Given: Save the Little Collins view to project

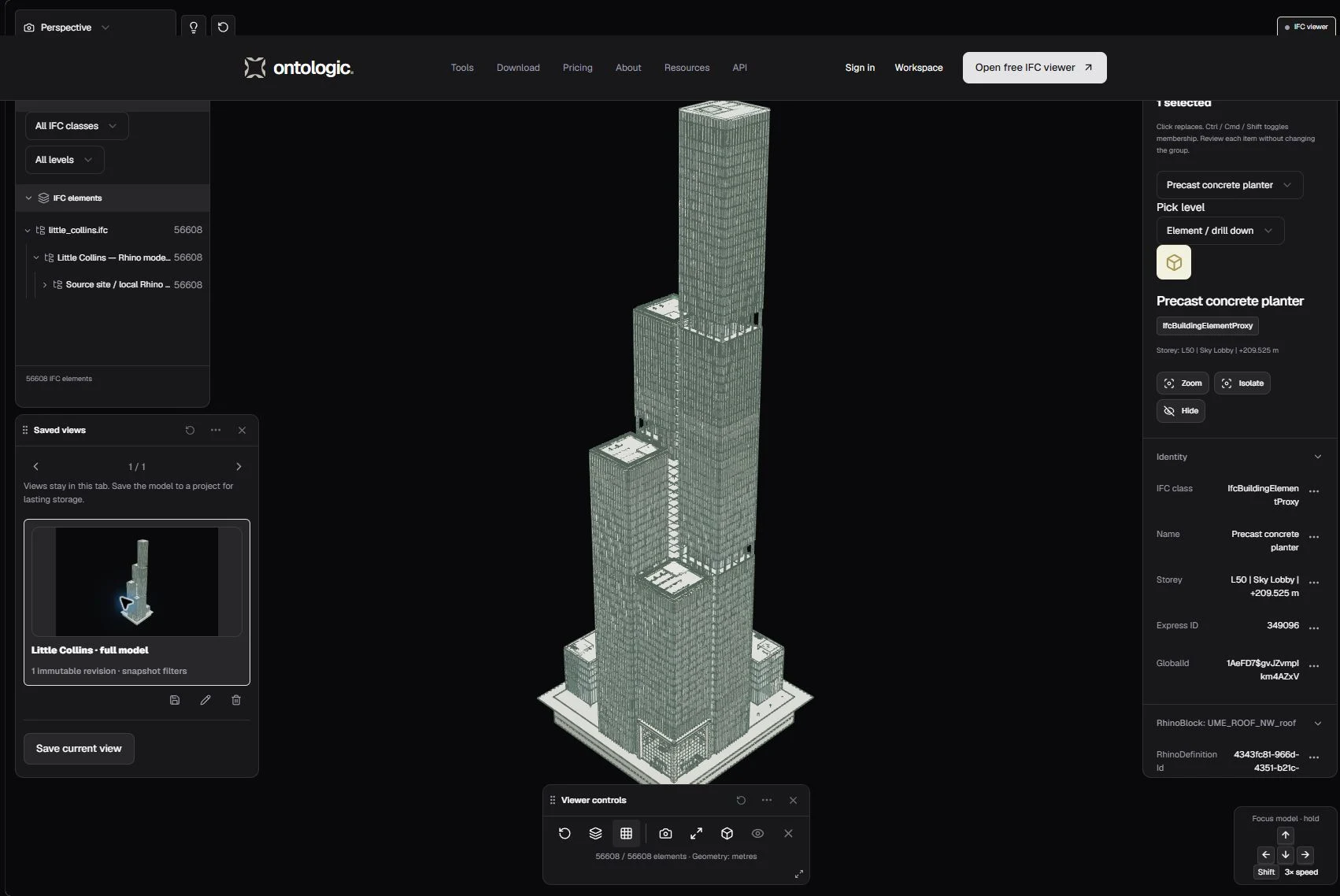Looking at the screenshot, I should click(x=175, y=700).
